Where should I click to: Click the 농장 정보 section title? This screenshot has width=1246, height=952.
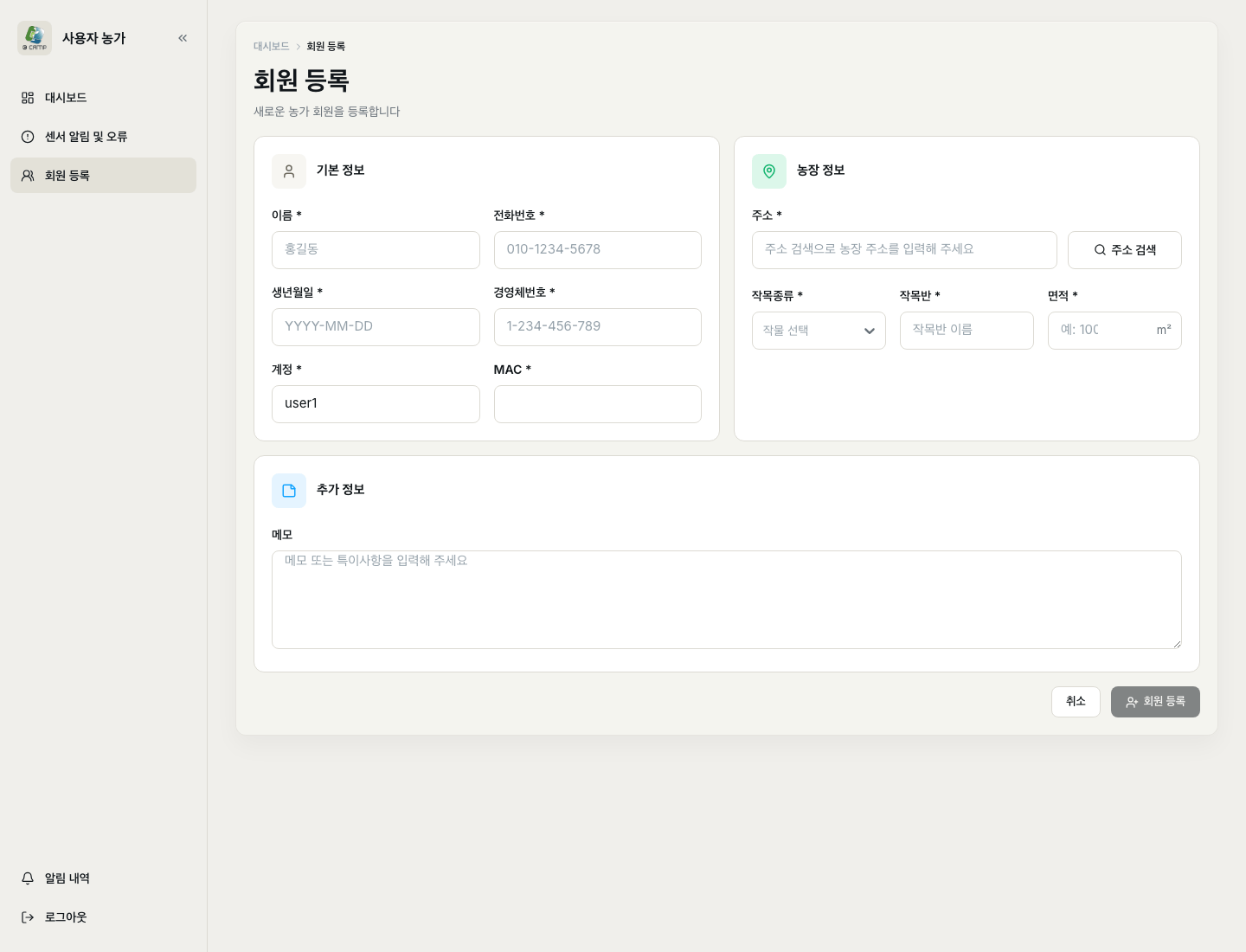tap(821, 170)
